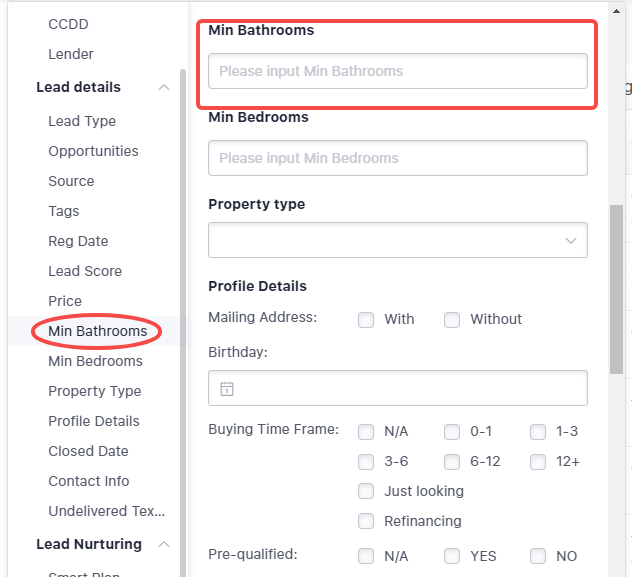
Task: Collapse the Lead details section chevron
Action: click(x=164, y=87)
